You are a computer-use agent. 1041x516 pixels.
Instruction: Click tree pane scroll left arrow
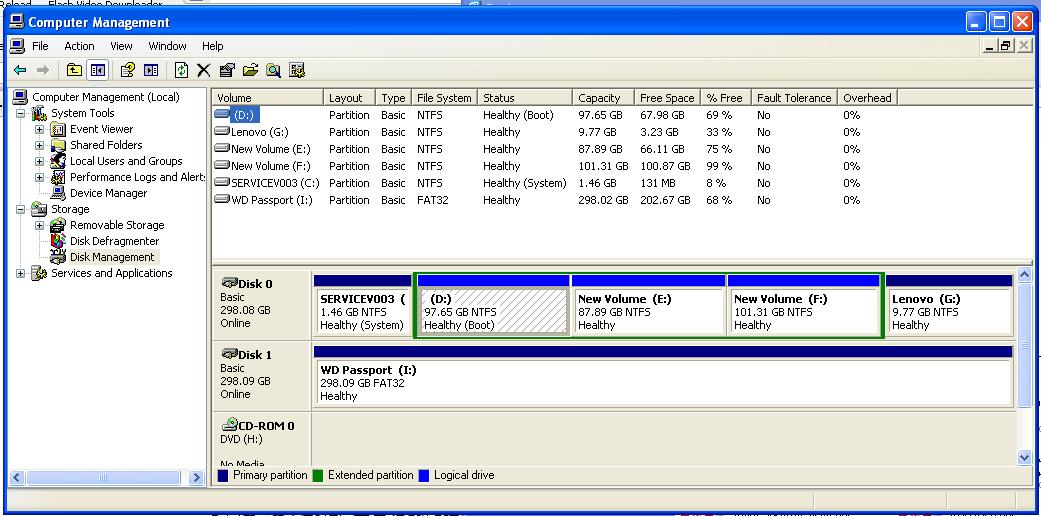[17, 477]
